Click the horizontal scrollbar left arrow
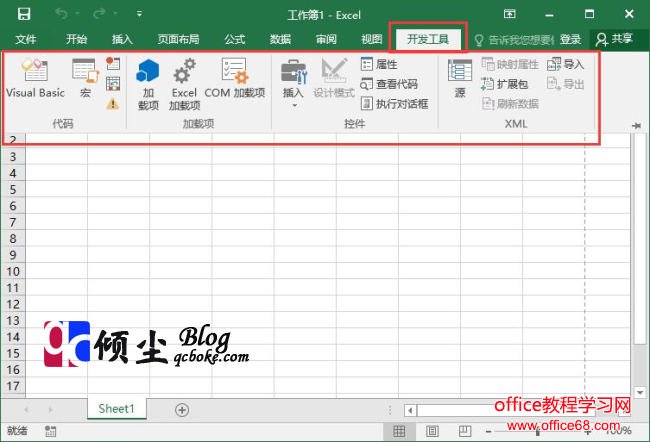The image size is (650, 442). tap(410, 410)
